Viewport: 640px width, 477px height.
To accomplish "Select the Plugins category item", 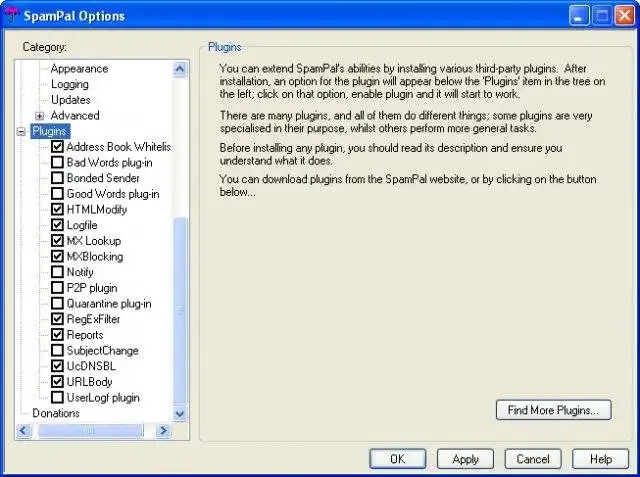I will (x=50, y=131).
